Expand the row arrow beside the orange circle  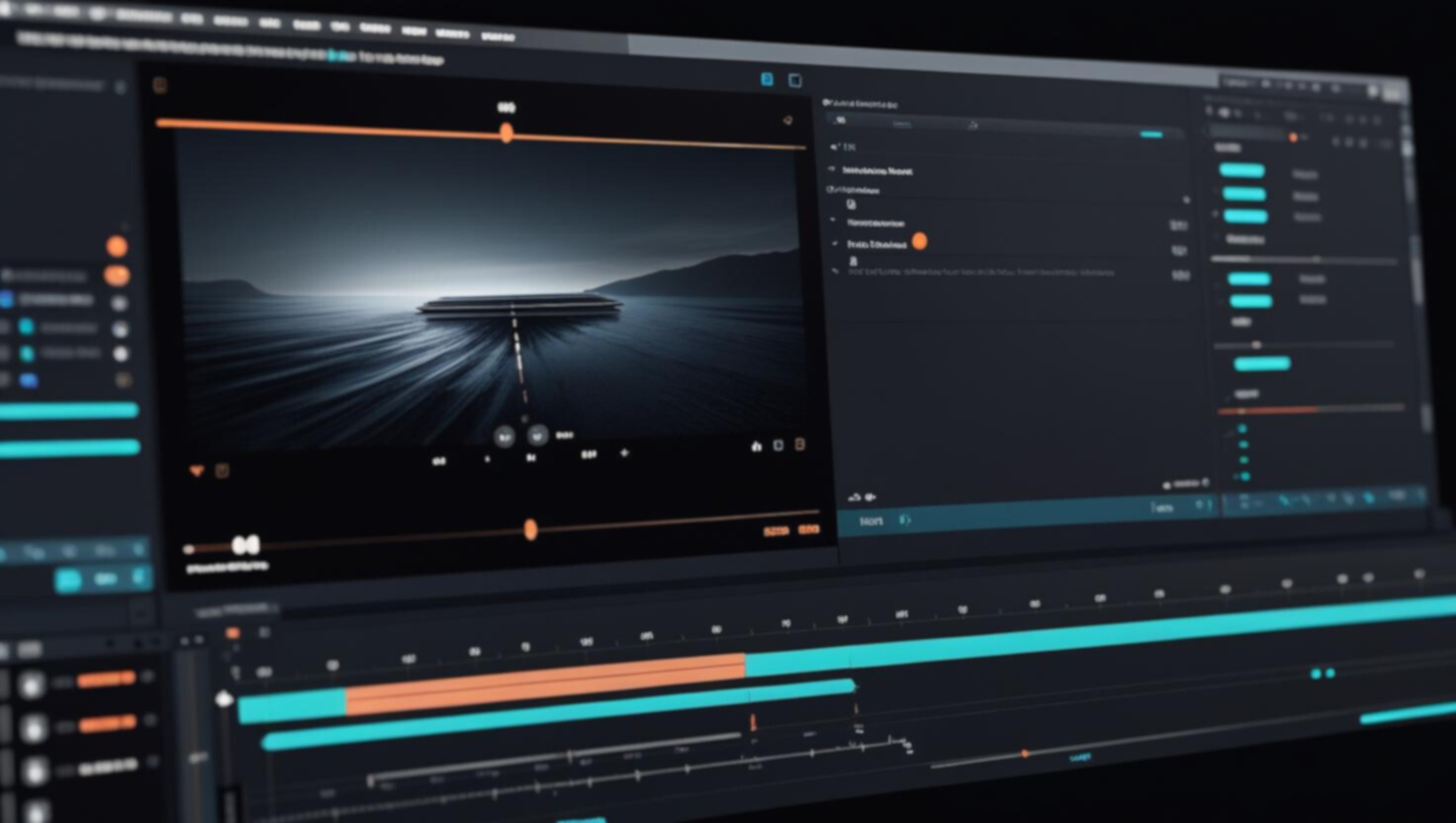pos(835,243)
